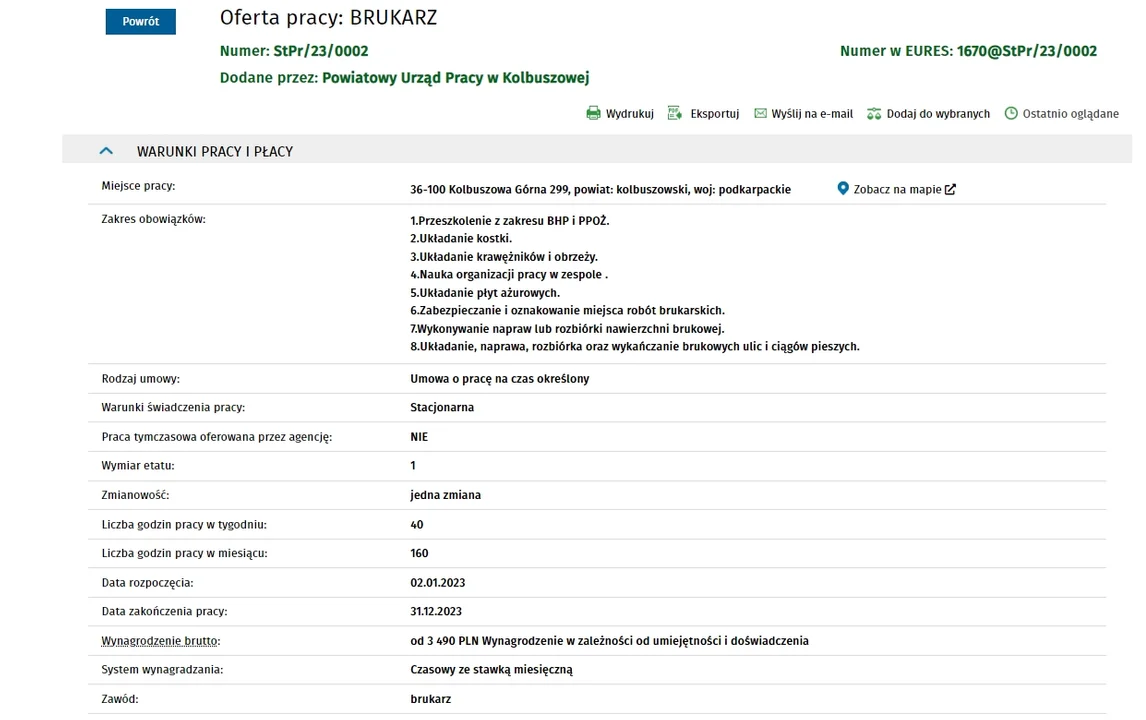Click Wyślij na e-mail text
The width and height of the screenshot is (1146, 720).
pos(812,113)
